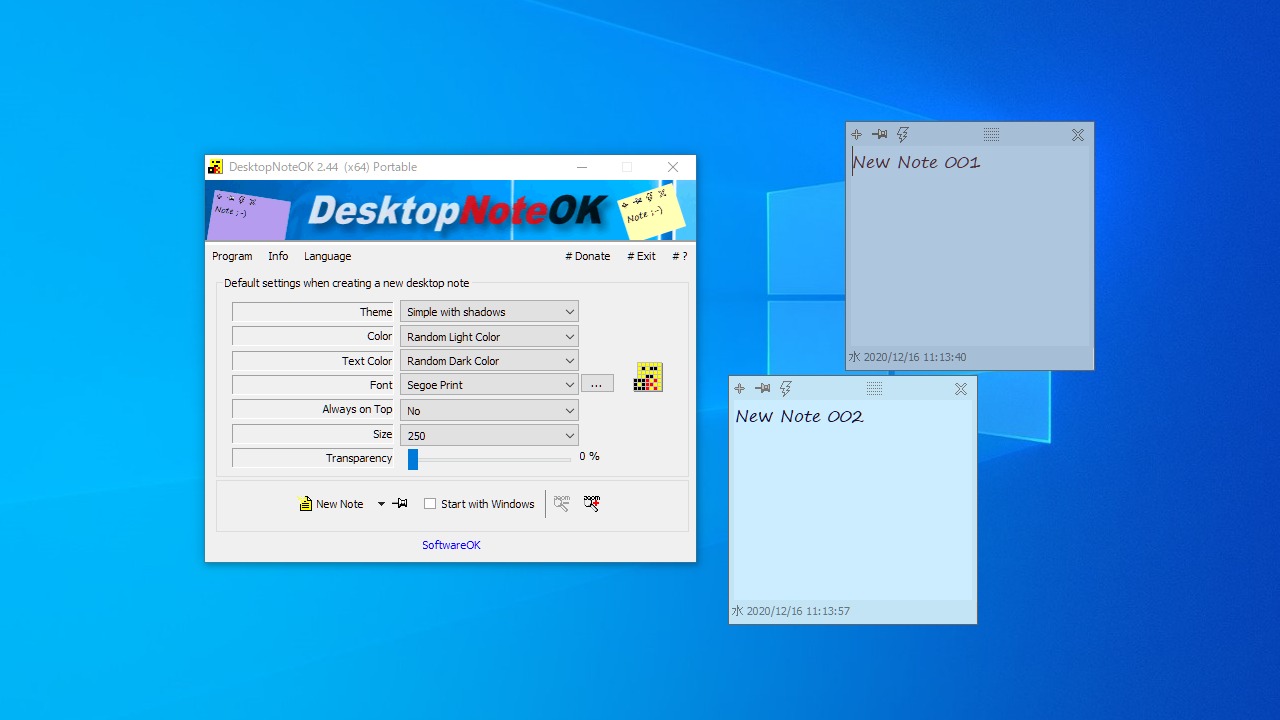This screenshot has width=1280, height=720.
Task: Open the Info menu
Action: 278,256
